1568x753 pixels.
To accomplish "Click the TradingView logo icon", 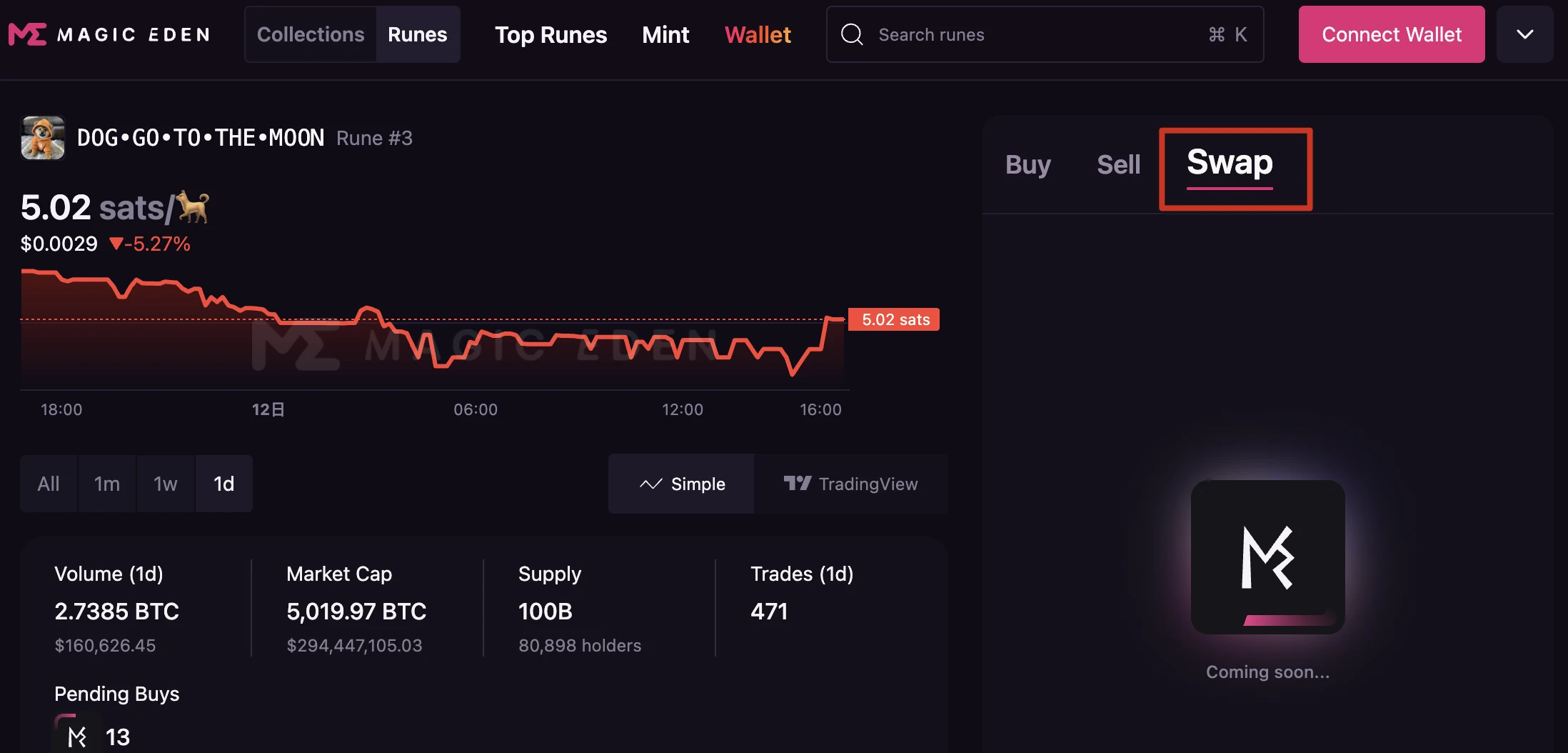I will click(x=797, y=484).
